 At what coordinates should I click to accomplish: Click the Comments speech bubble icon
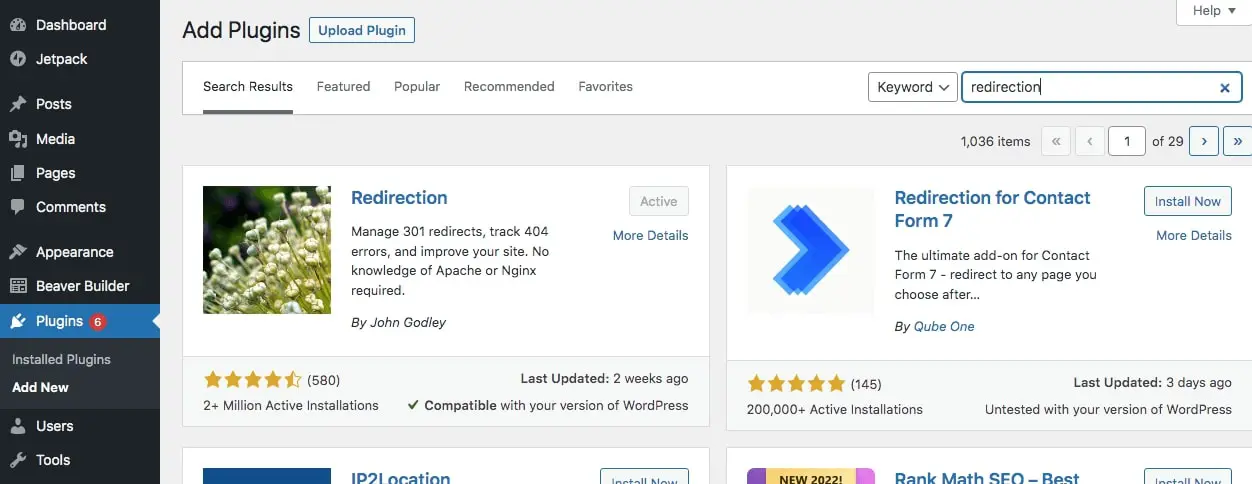click(18, 207)
